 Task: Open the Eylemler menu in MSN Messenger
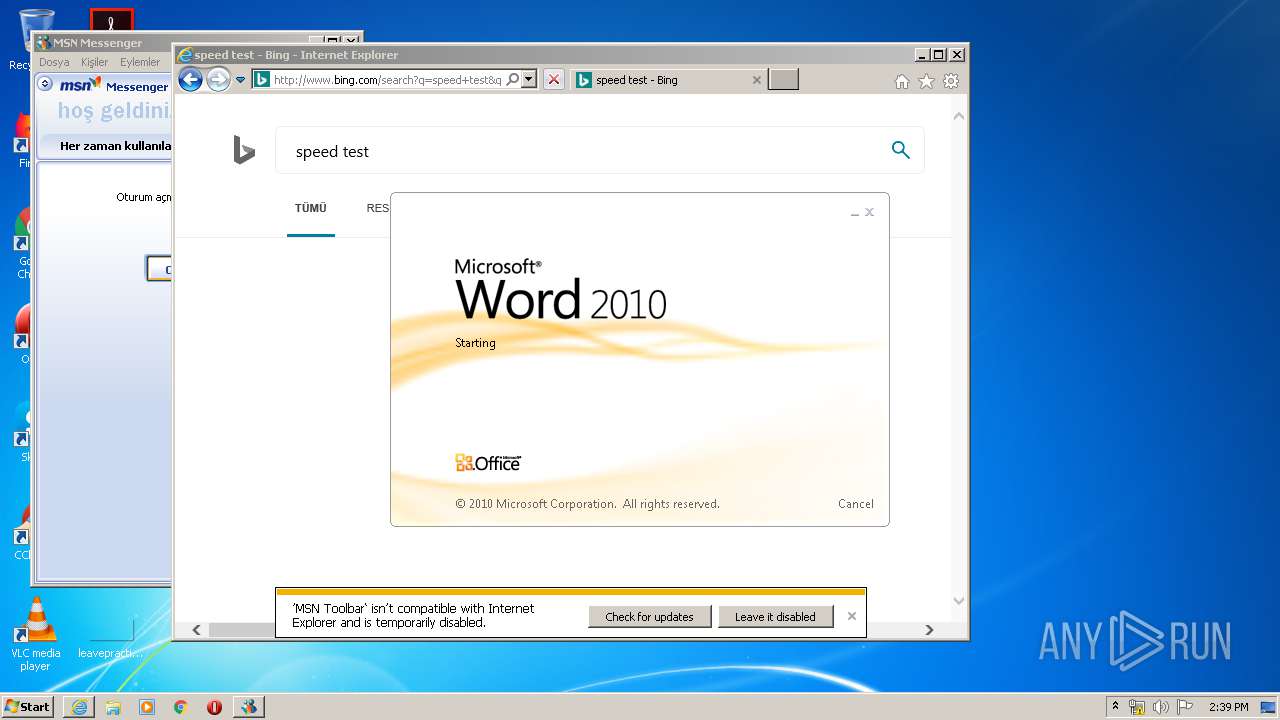(x=140, y=62)
